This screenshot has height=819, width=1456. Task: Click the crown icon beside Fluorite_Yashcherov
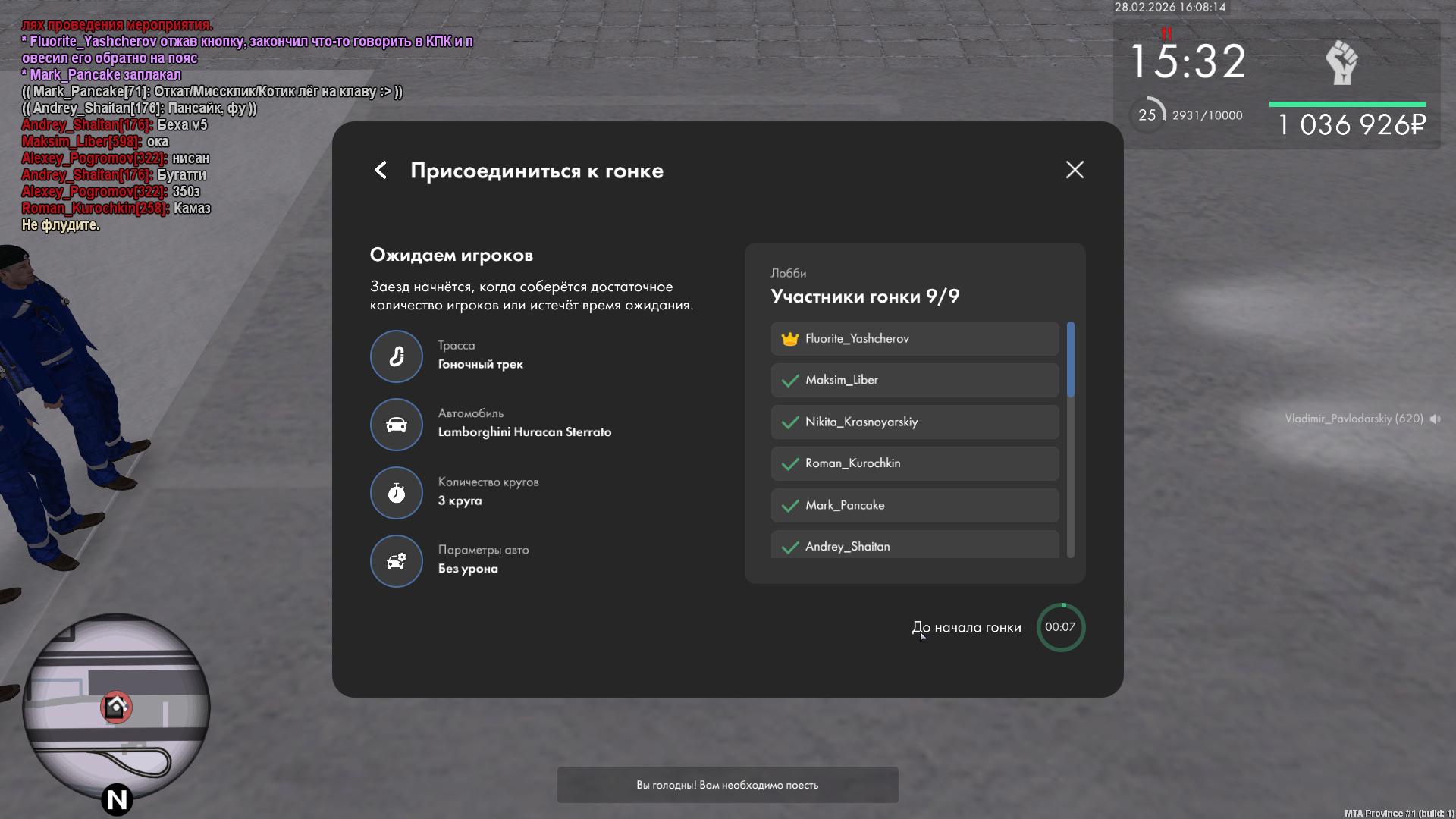(790, 339)
